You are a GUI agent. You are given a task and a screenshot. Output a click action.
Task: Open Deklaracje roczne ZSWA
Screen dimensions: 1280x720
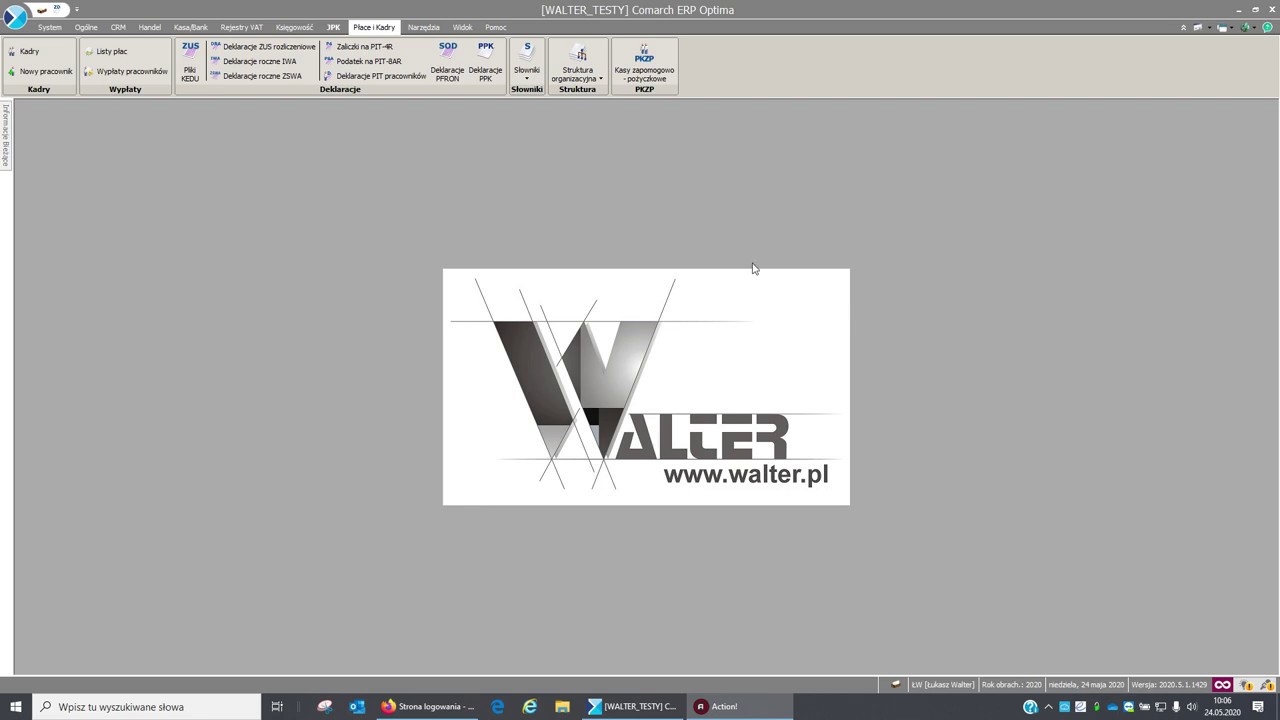click(x=256, y=76)
